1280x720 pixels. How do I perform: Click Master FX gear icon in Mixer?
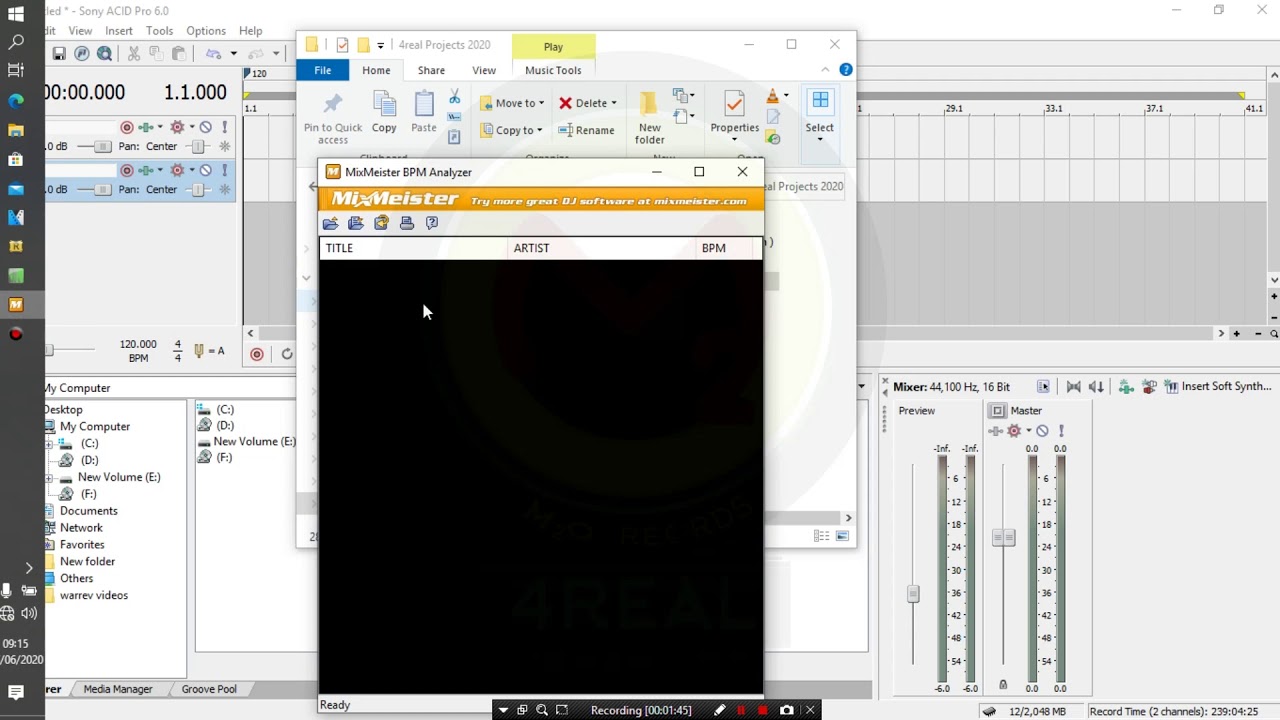(1014, 431)
